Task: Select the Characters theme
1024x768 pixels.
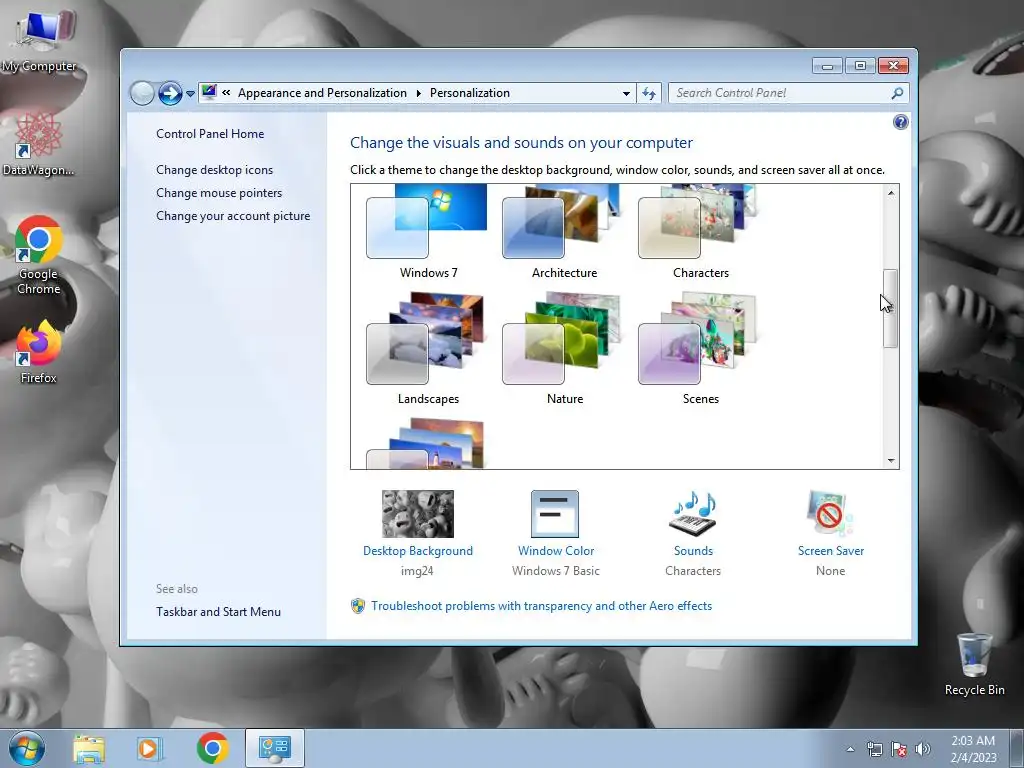Action: click(700, 232)
